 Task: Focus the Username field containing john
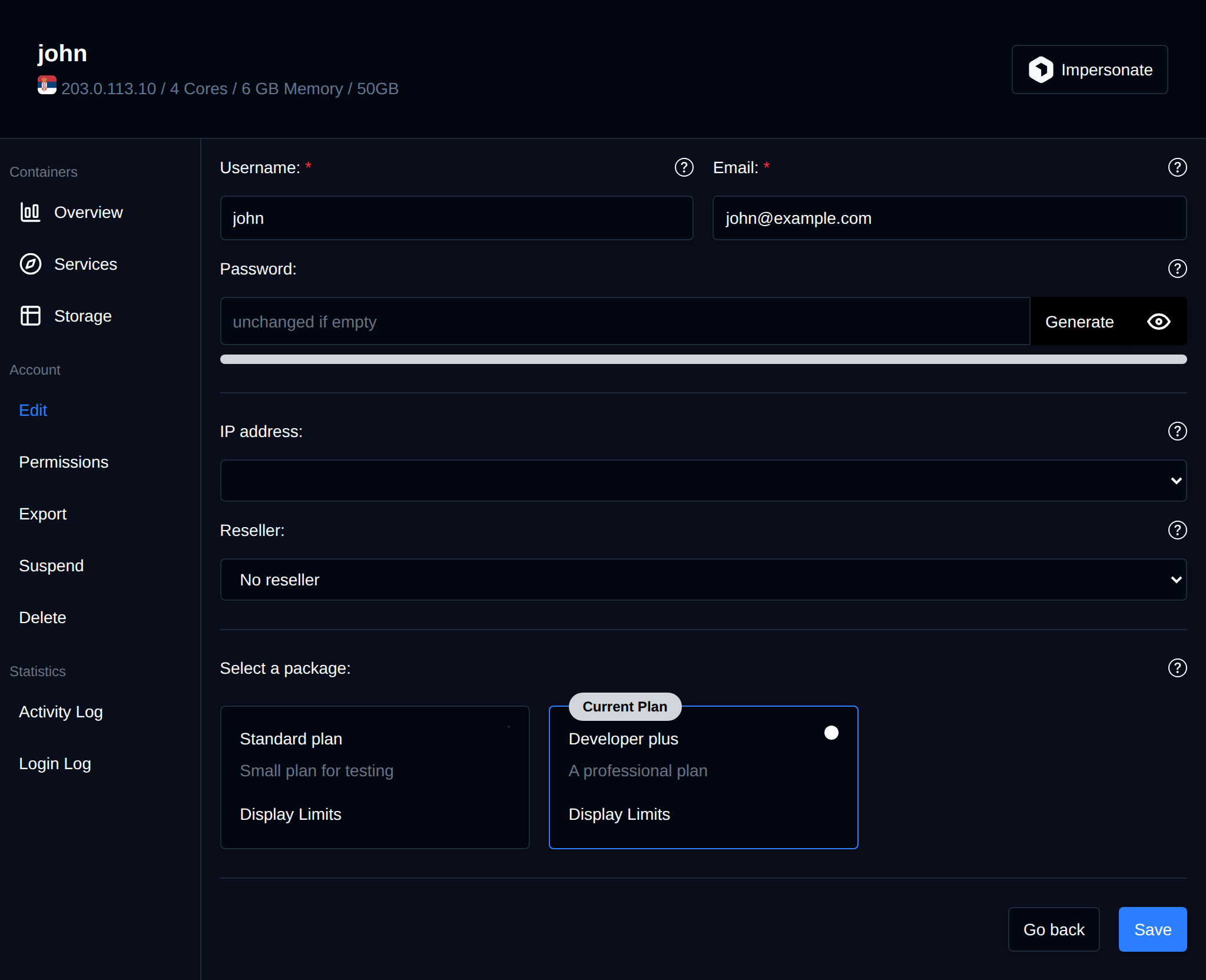(456, 218)
